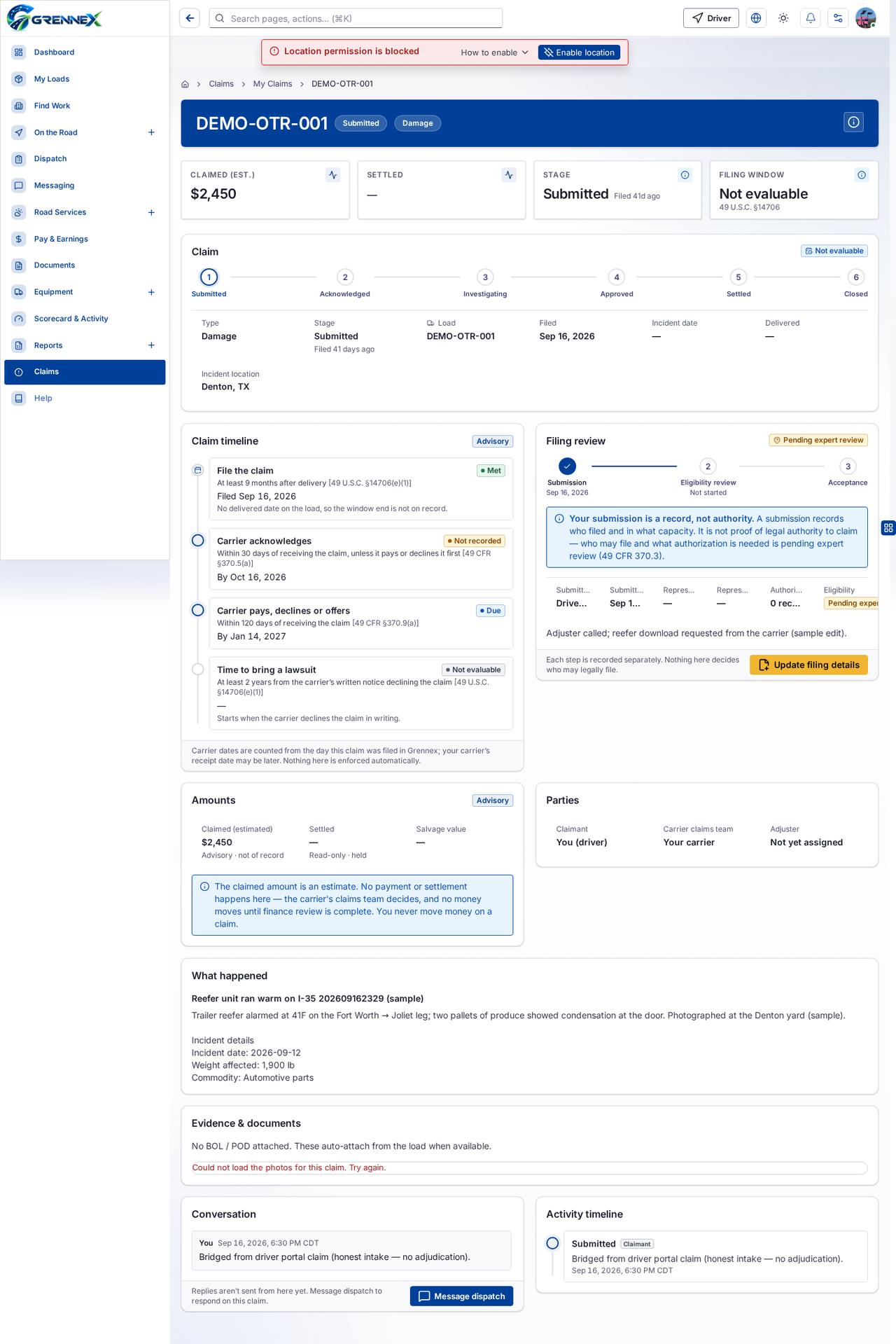Image resolution: width=896 pixels, height=1344 pixels.
Task: Click the Advisory badge in Amounts
Action: (x=493, y=801)
